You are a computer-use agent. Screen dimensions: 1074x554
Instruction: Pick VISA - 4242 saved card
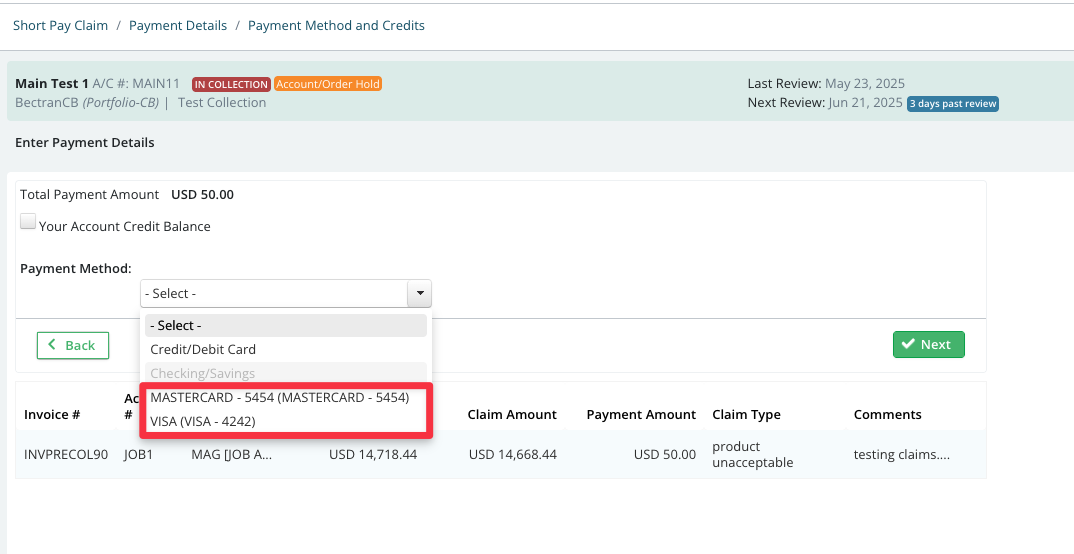point(286,421)
